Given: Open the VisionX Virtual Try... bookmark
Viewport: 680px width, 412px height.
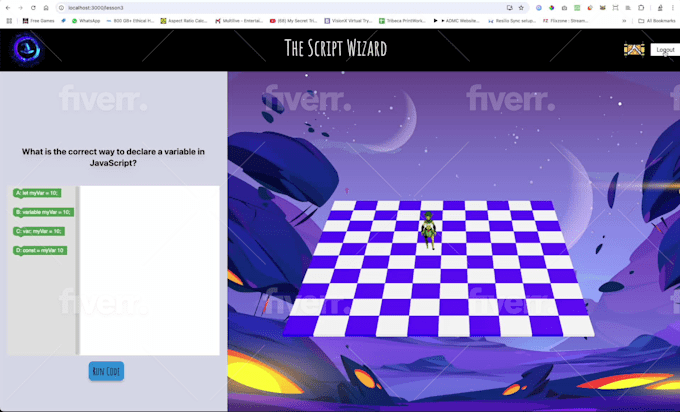Looking at the screenshot, I should [x=348, y=21].
